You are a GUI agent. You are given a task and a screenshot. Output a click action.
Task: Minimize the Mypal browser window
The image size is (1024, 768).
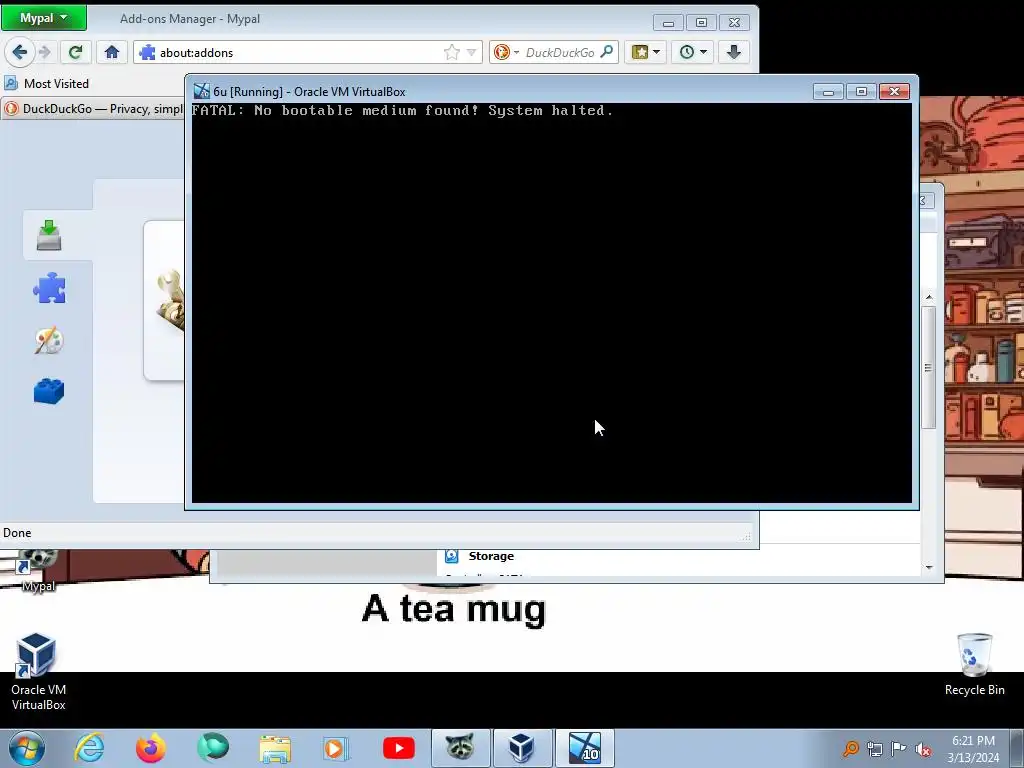(x=667, y=23)
